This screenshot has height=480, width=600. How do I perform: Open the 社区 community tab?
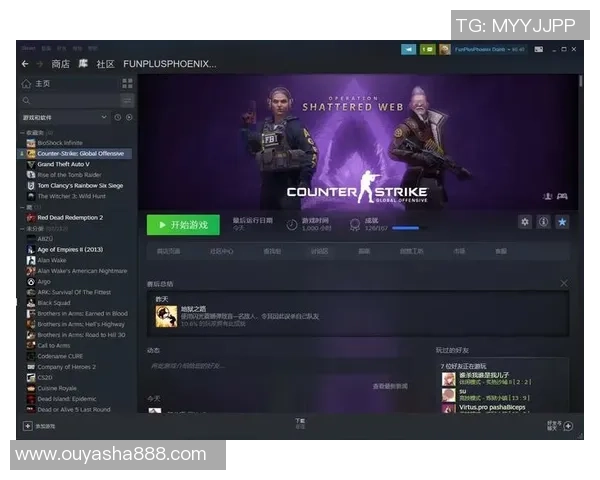coord(105,64)
